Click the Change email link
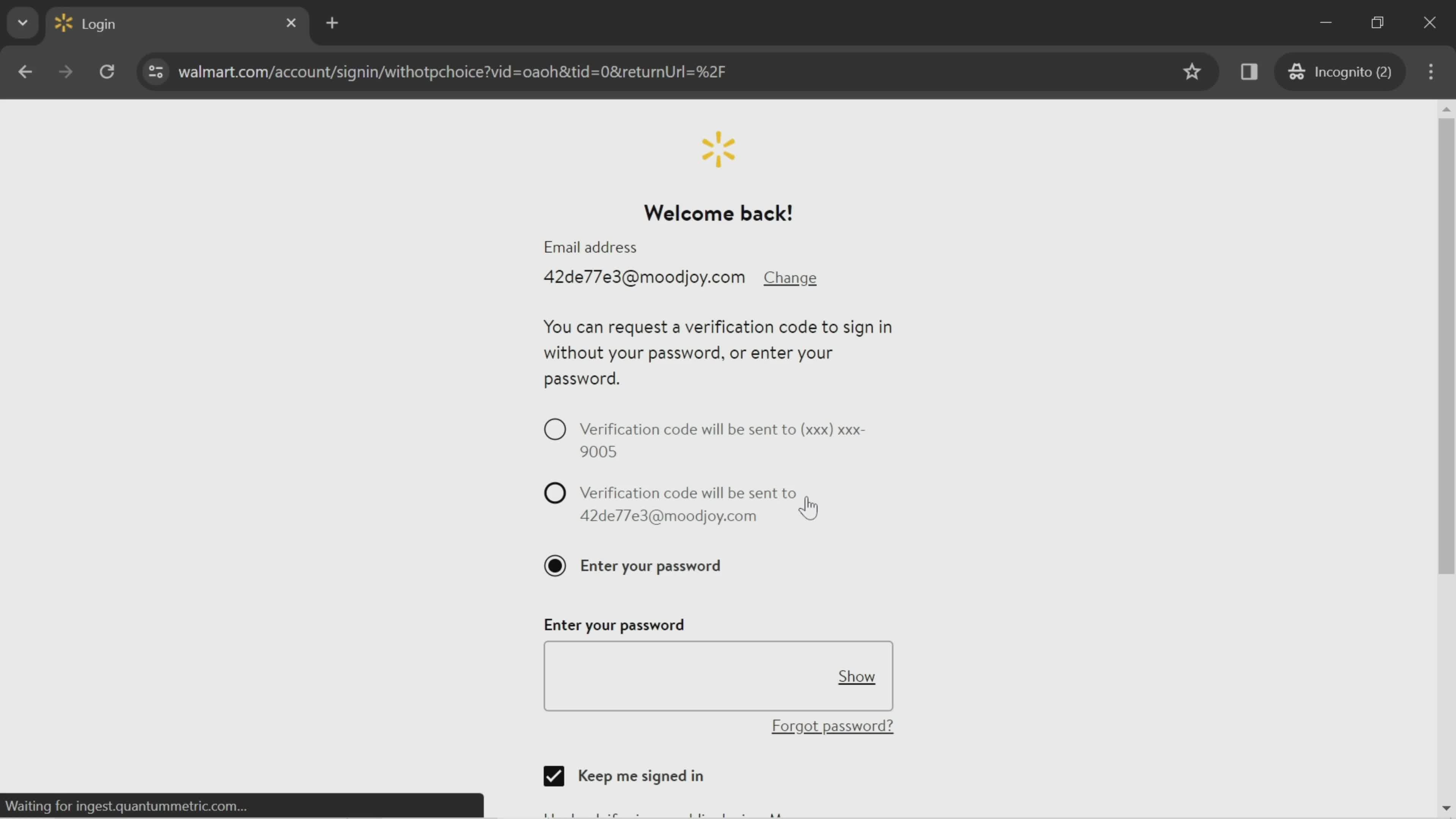 pyautogui.click(x=789, y=278)
